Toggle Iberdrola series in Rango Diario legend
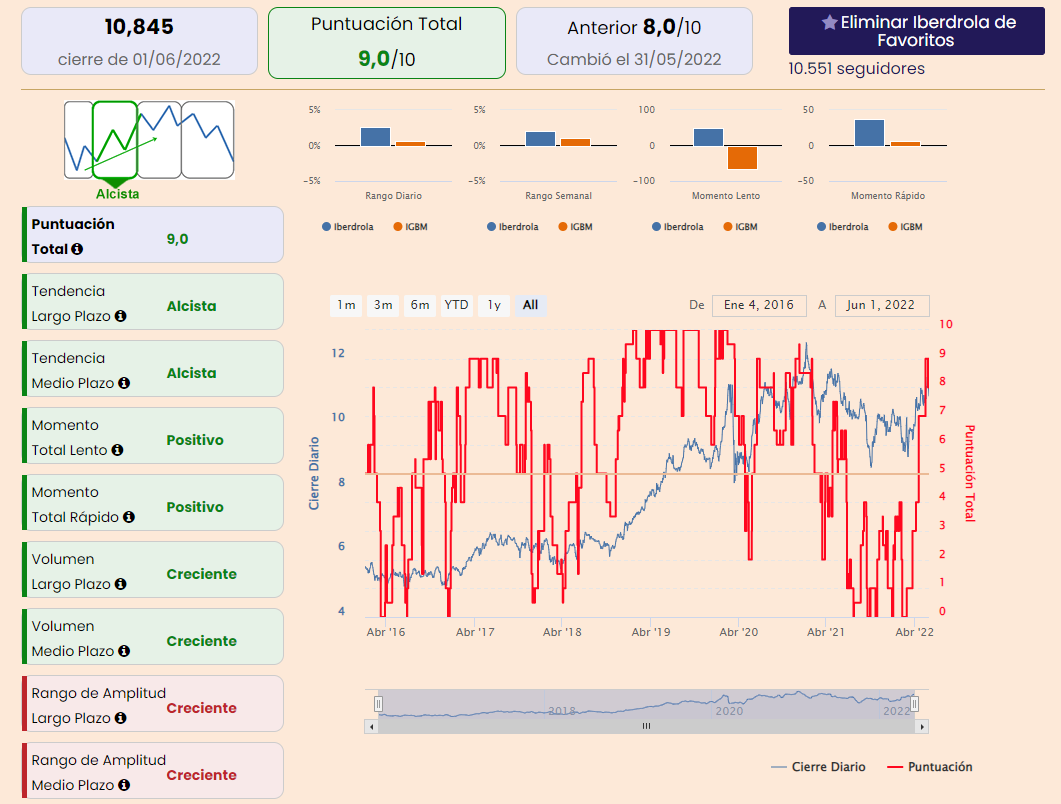The height and width of the screenshot is (804, 1061). pos(348,227)
